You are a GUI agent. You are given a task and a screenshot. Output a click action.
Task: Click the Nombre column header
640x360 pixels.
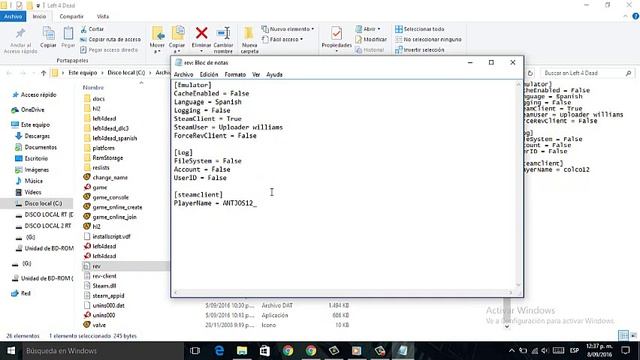click(93, 87)
